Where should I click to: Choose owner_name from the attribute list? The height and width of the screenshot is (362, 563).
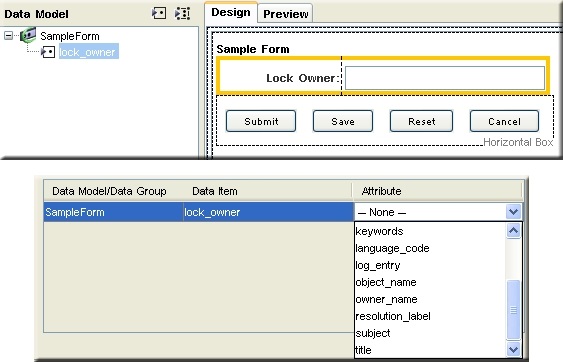coord(430,299)
